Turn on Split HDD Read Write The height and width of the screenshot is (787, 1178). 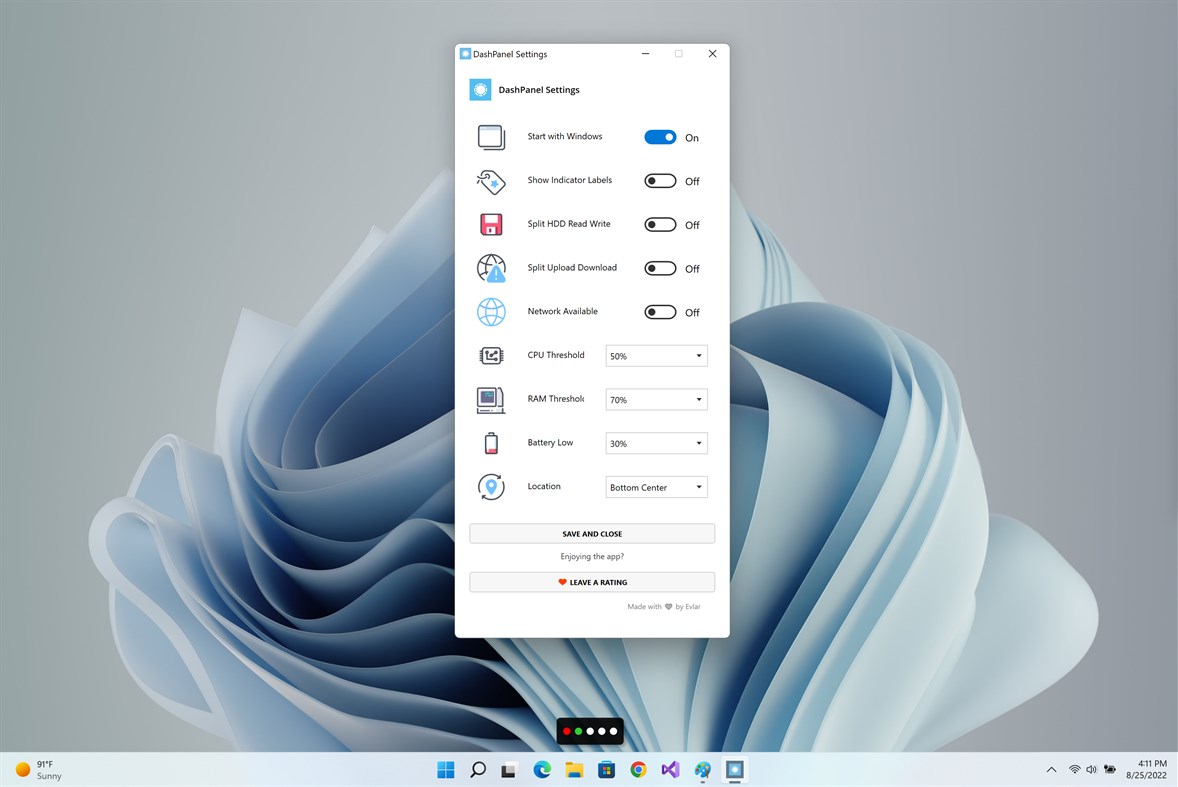click(x=661, y=224)
